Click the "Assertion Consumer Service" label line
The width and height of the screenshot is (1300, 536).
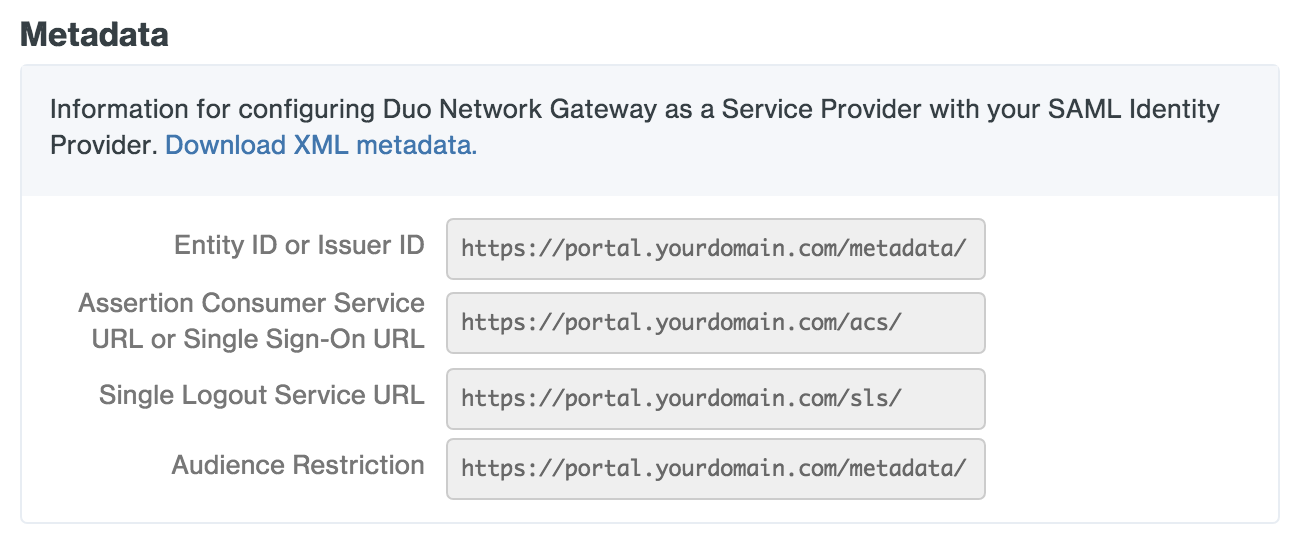(251, 303)
